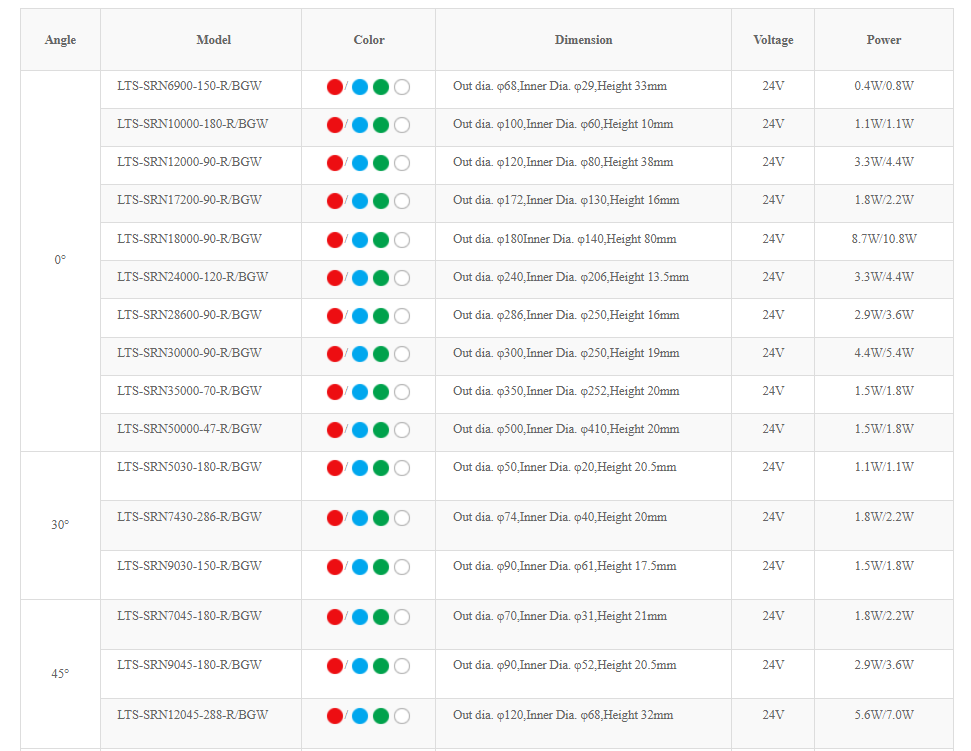971x751 pixels.
Task: Click 2.9W/3.6W power for LTS-SRN9045-180-R/BGW
Action: pos(884,665)
